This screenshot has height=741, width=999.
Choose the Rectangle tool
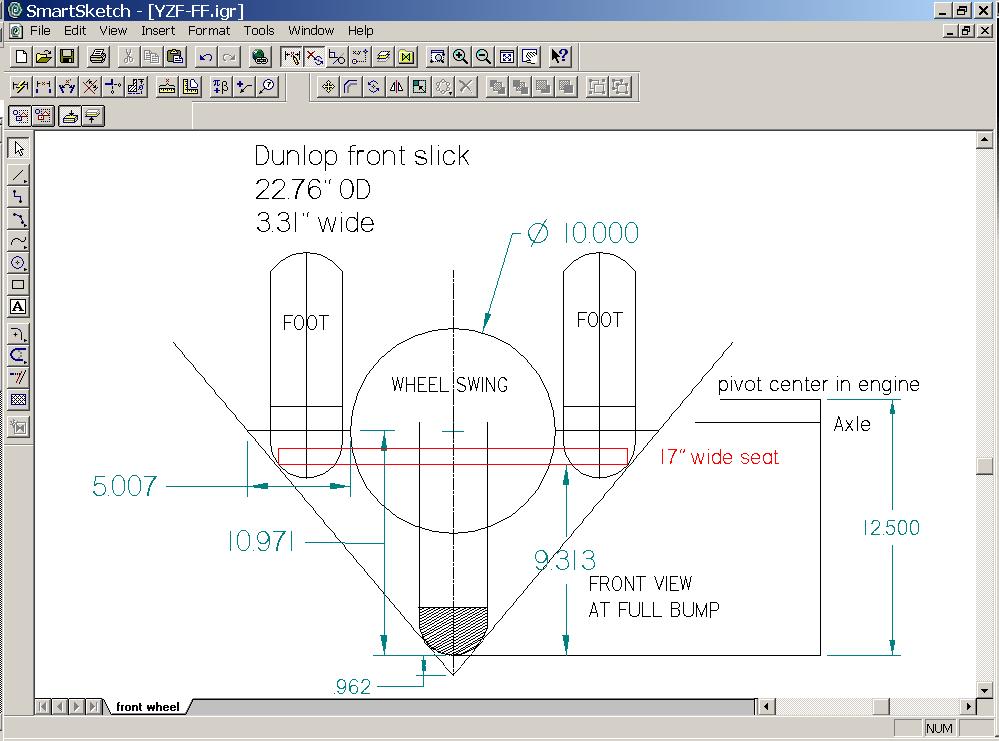point(18,284)
